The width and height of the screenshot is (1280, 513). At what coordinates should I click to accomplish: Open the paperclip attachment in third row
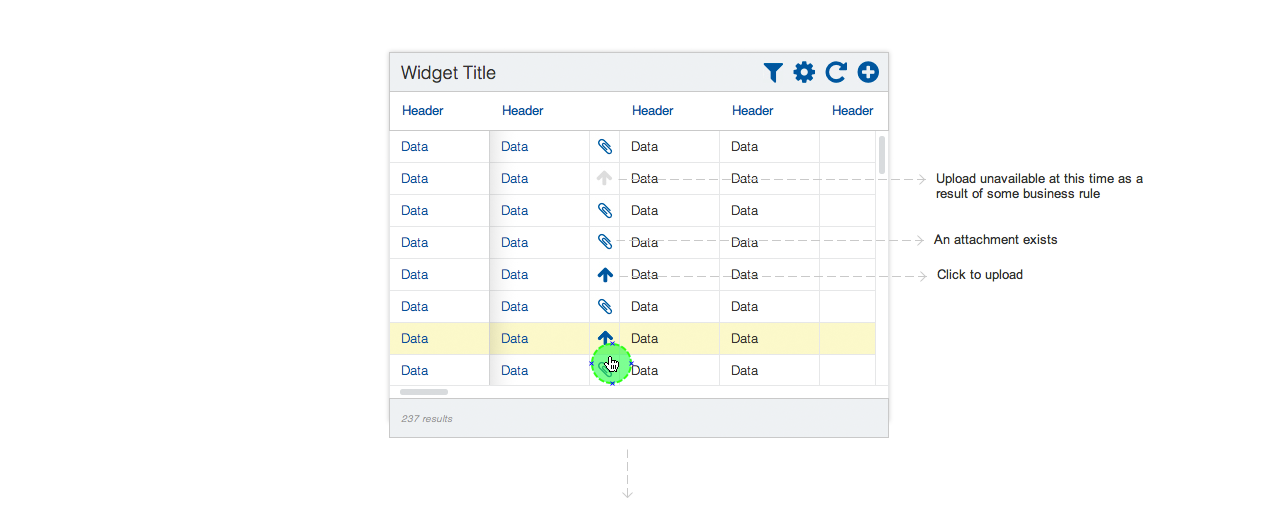pos(605,210)
